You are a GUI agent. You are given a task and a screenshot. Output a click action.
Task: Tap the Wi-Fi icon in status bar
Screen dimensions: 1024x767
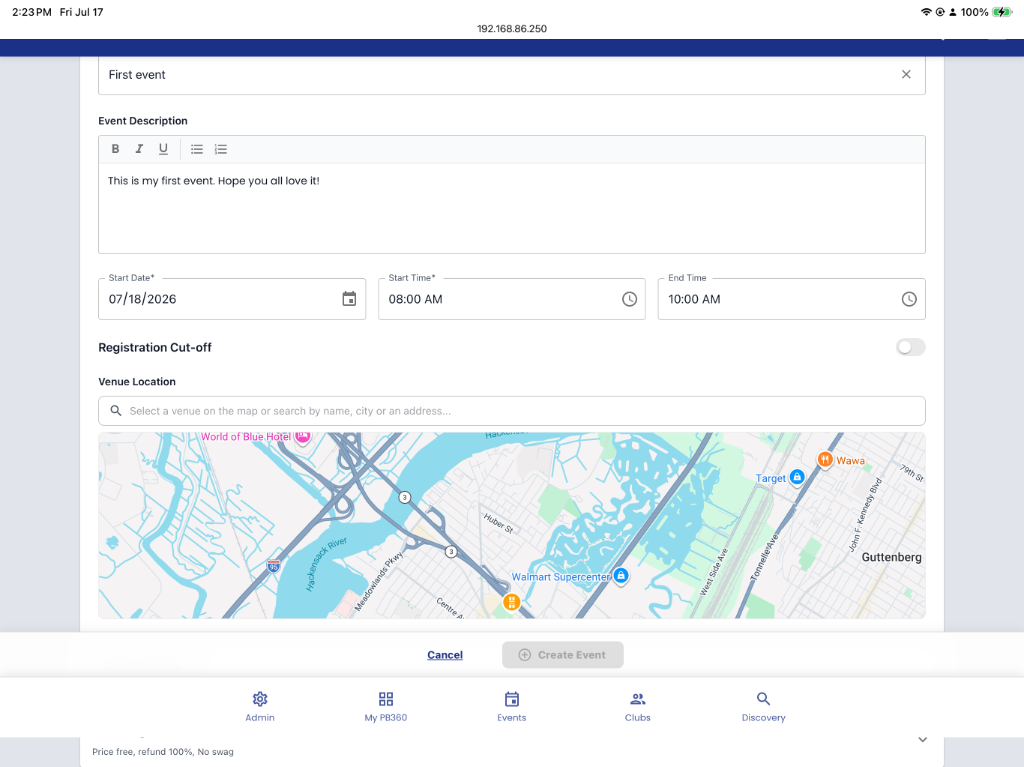[x=925, y=12]
